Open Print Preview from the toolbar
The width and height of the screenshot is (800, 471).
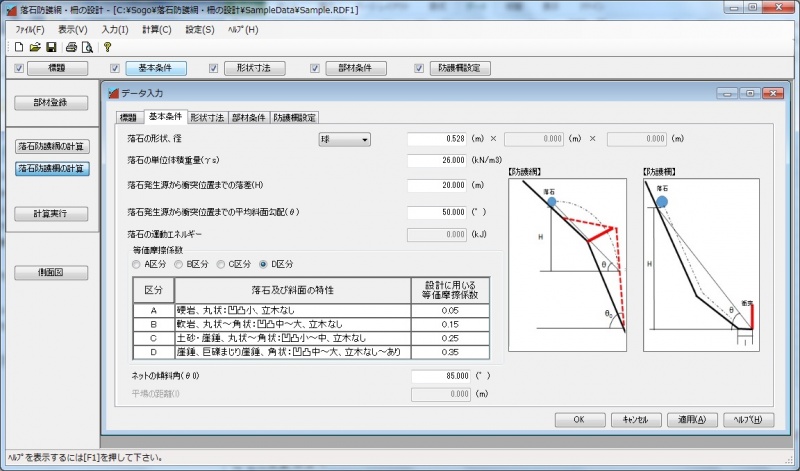click(x=86, y=47)
